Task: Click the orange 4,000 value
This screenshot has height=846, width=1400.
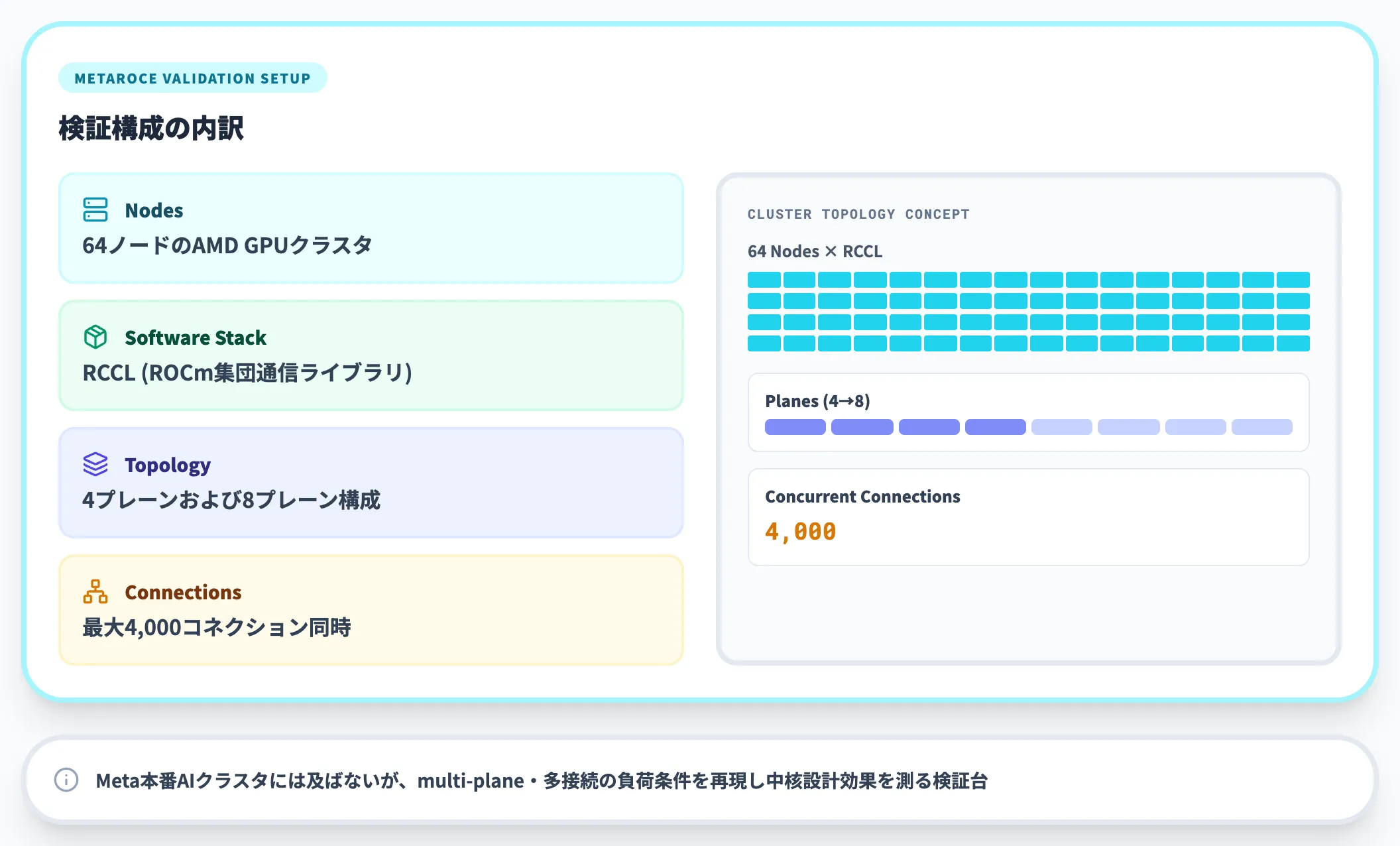Action: [800, 532]
